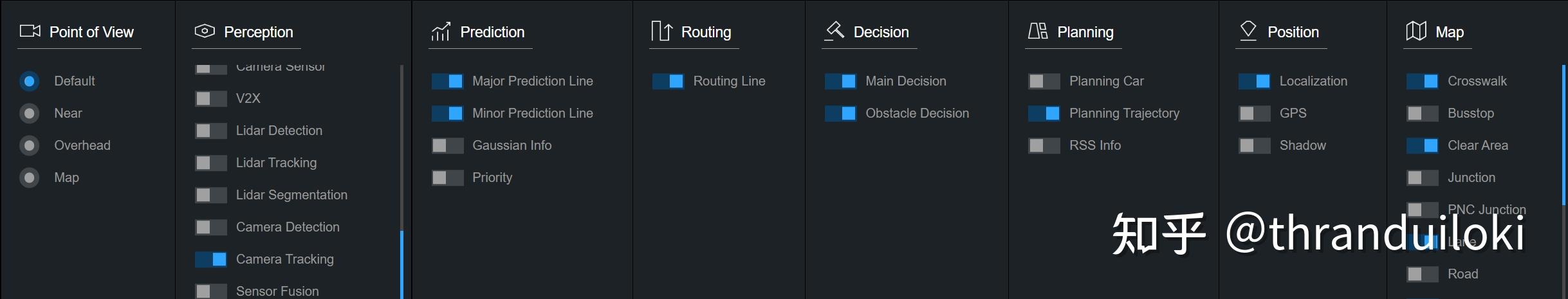Click the Routing arrow icon
The width and height of the screenshot is (1568, 299).
pos(661,32)
